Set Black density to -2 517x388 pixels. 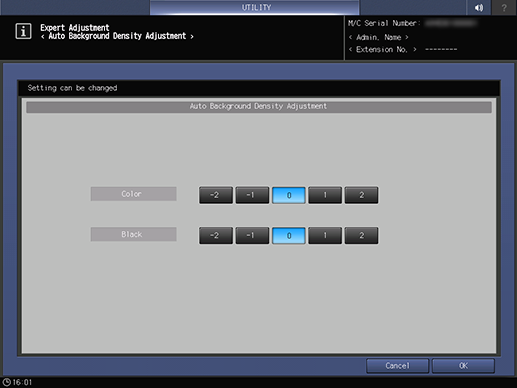click(216, 236)
